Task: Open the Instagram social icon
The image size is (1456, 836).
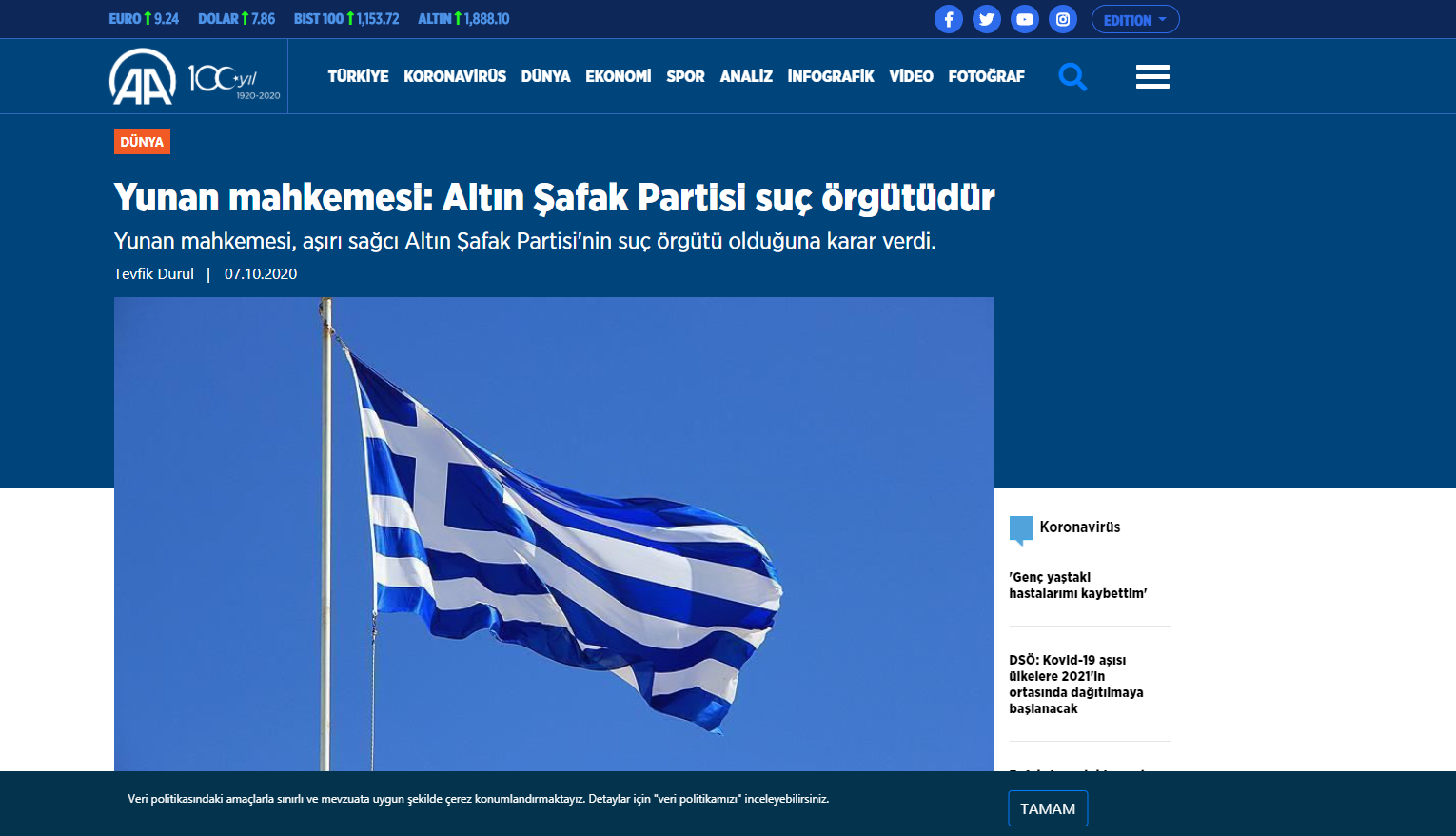Action: tap(1062, 19)
